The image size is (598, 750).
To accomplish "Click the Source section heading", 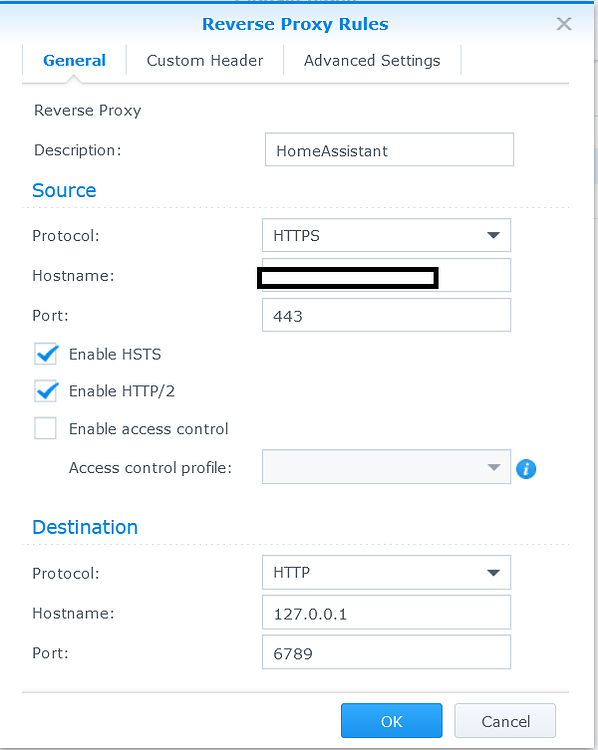I will [64, 190].
